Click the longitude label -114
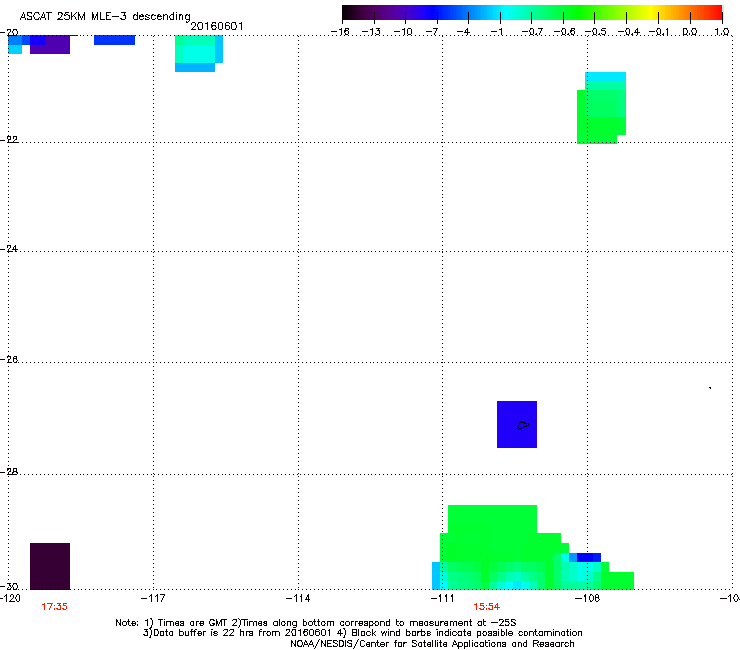740x650 pixels. click(x=298, y=599)
